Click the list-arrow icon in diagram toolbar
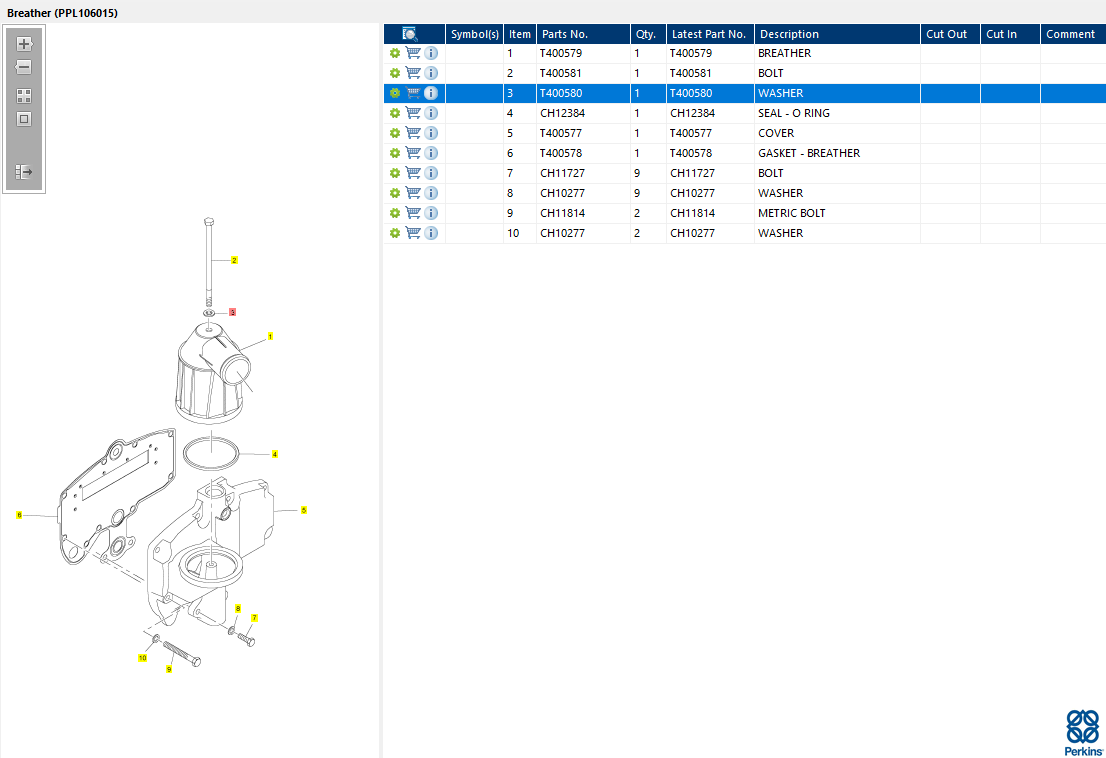 [x=24, y=172]
